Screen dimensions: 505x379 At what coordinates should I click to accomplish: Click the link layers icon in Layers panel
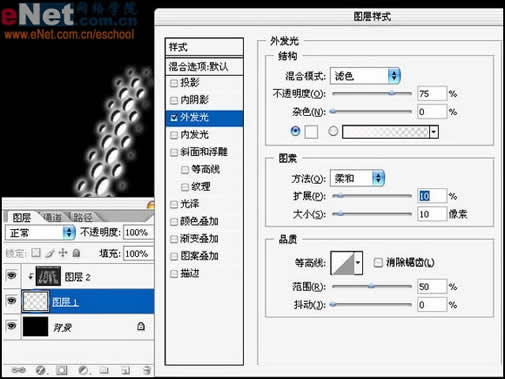coord(18,370)
